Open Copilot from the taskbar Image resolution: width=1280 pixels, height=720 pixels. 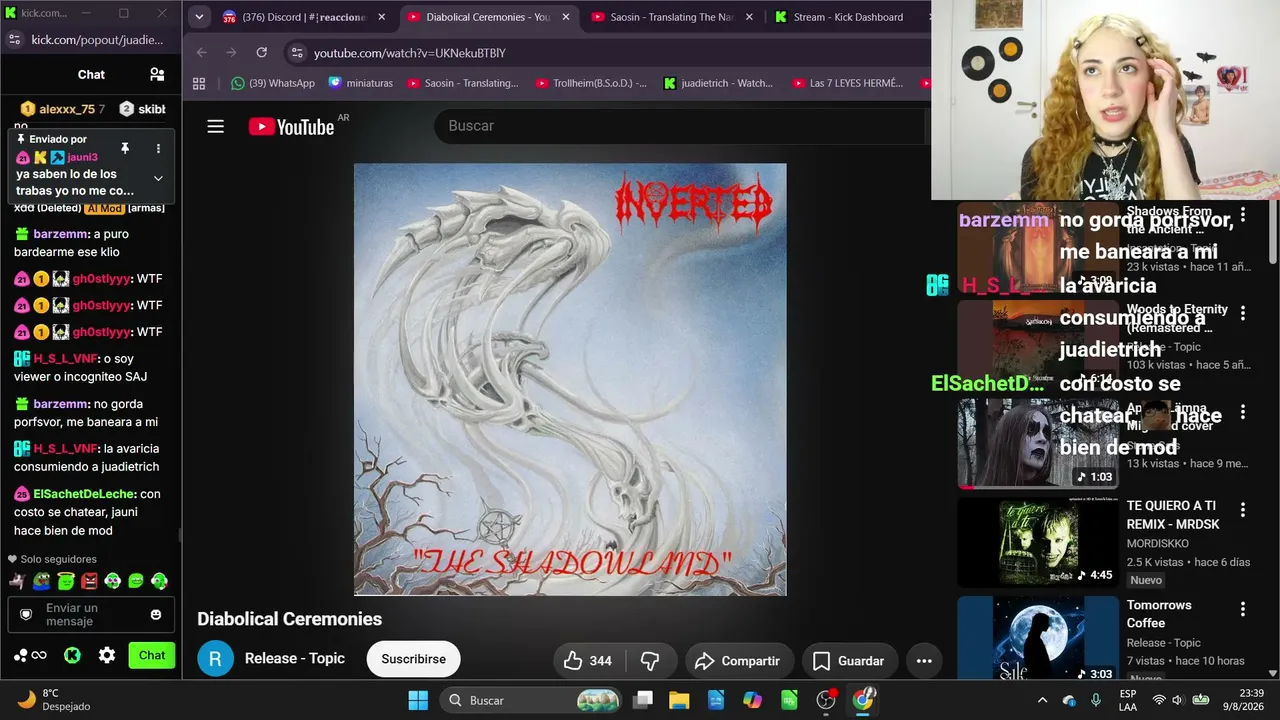[x=752, y=700]
